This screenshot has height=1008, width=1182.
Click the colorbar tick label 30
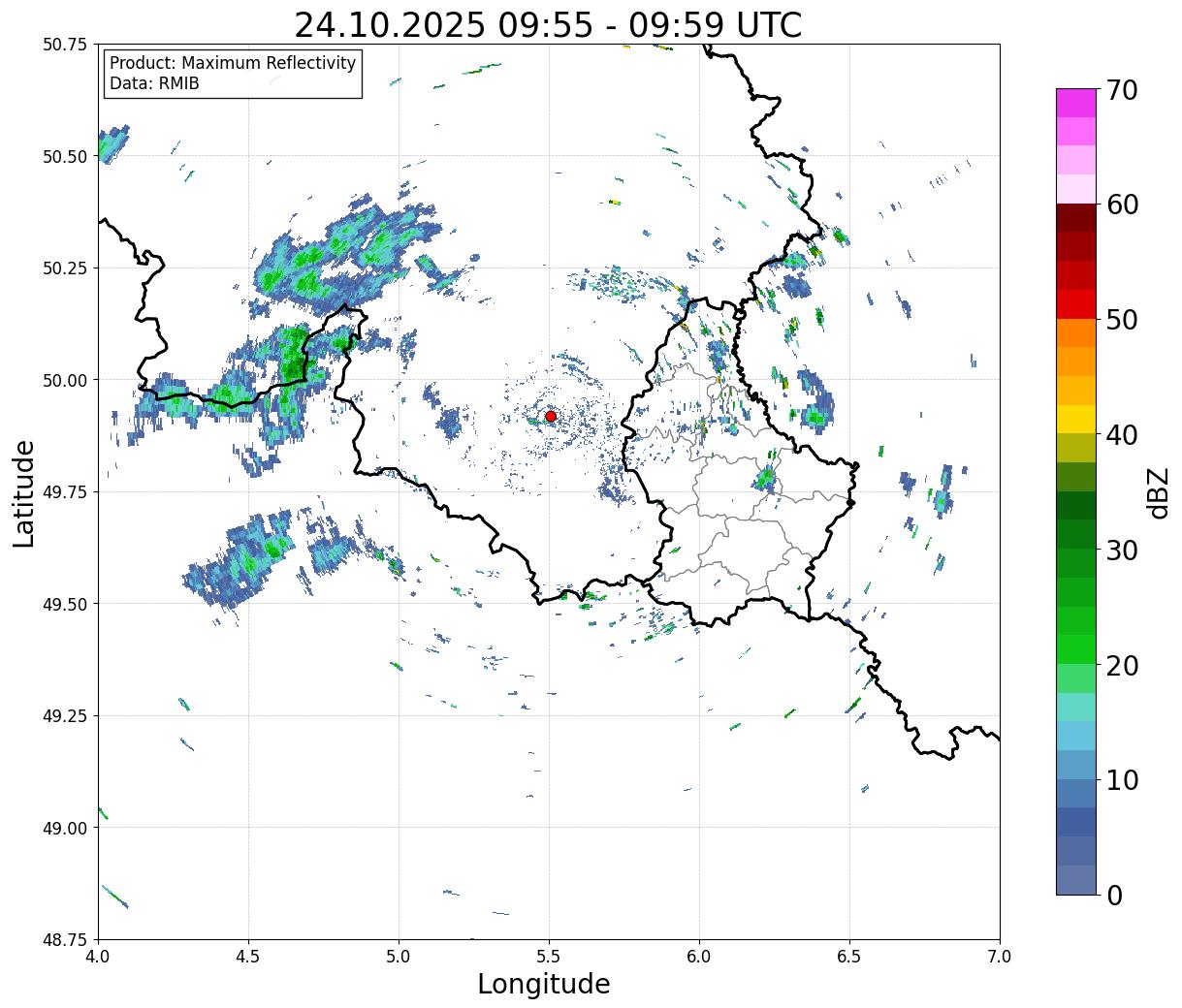(1122, 551)
